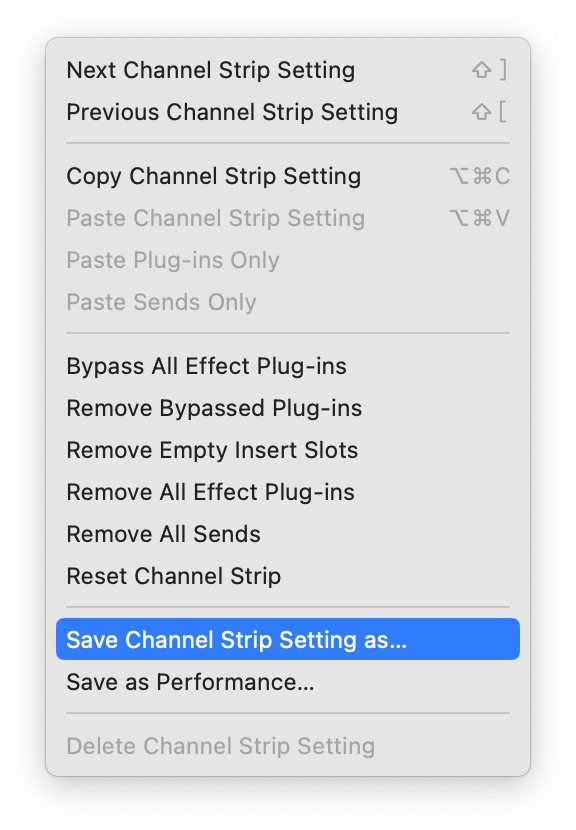Viewport: 576px width, 830px height.
Task: Open Save as Performance… dialog
Action: point(288,682)
